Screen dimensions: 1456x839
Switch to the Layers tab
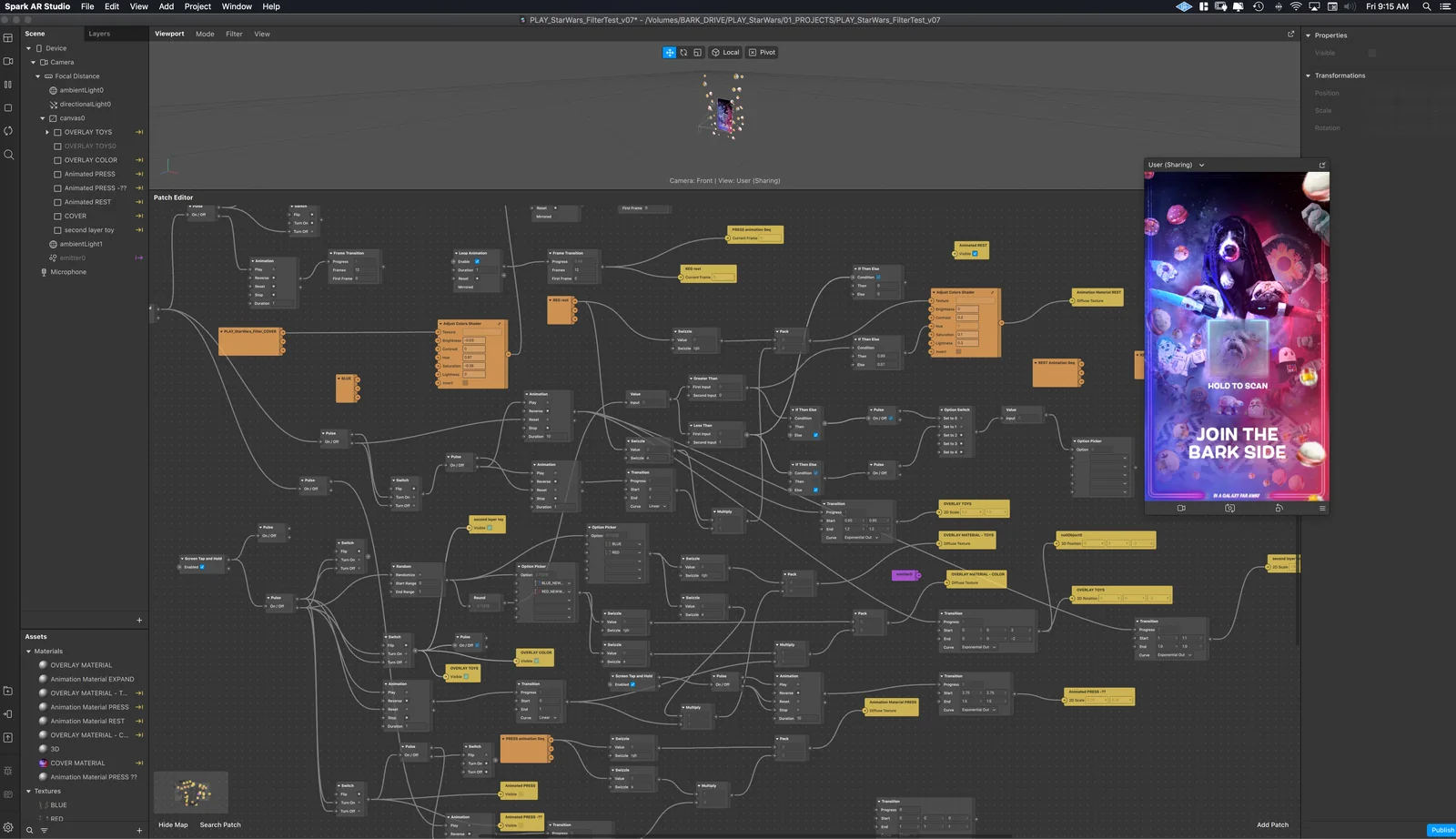click(x=99, y=34)
